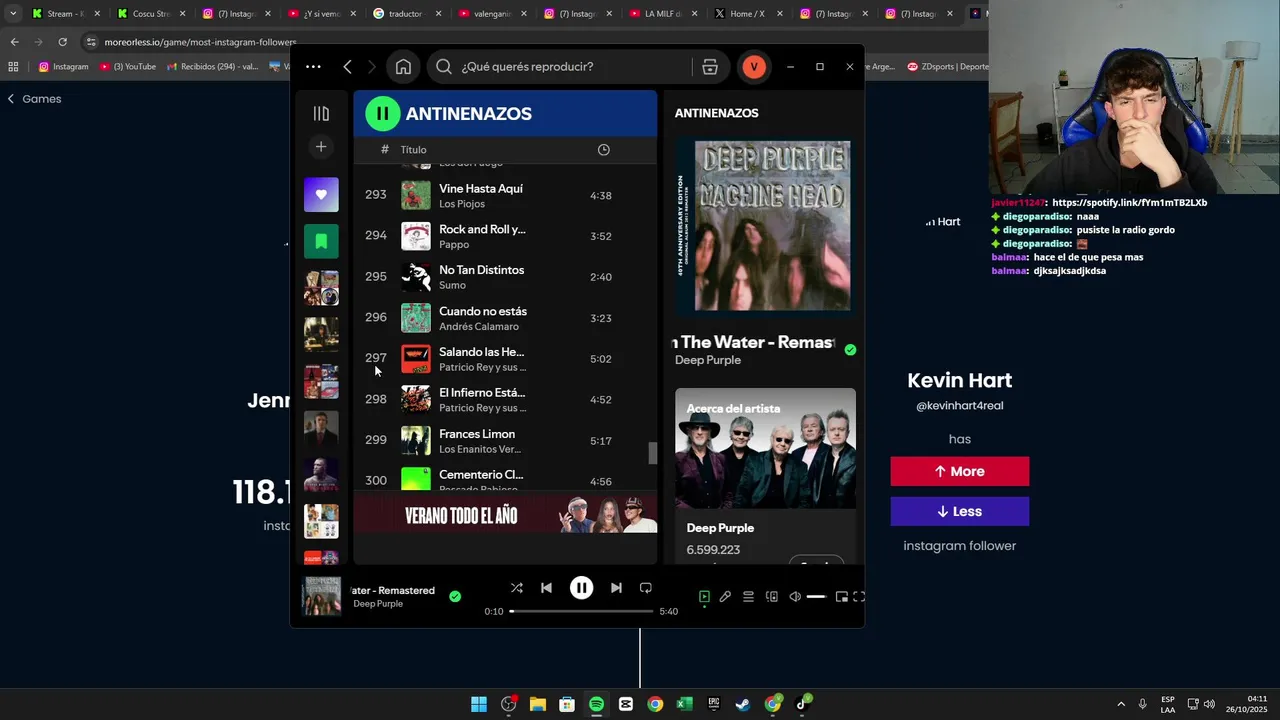
Task: Click the duration clock column header
Action: (604, 150)
